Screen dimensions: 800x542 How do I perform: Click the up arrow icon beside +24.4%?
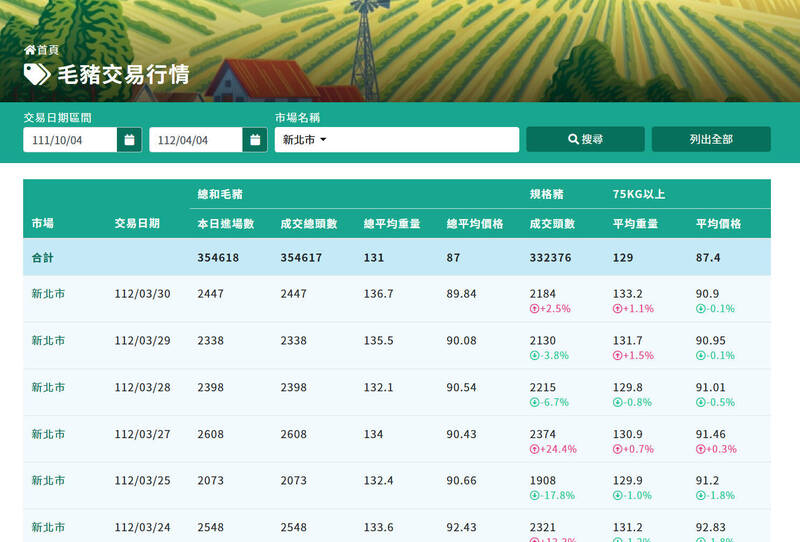pyautogui.click(x=535, y=449)
